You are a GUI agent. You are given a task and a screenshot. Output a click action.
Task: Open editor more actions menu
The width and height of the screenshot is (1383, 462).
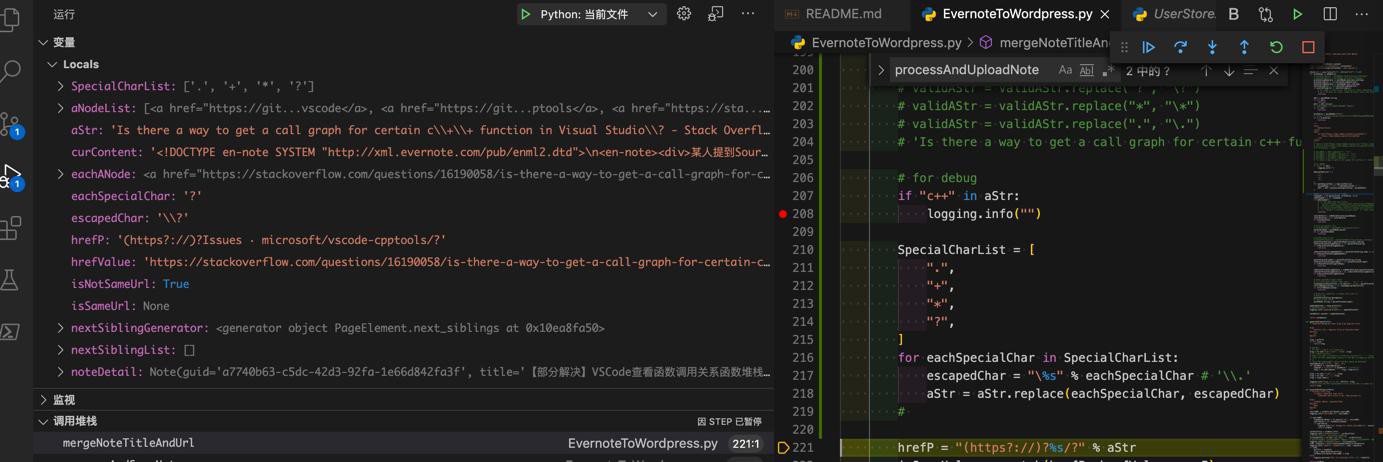click(1362, 14)
